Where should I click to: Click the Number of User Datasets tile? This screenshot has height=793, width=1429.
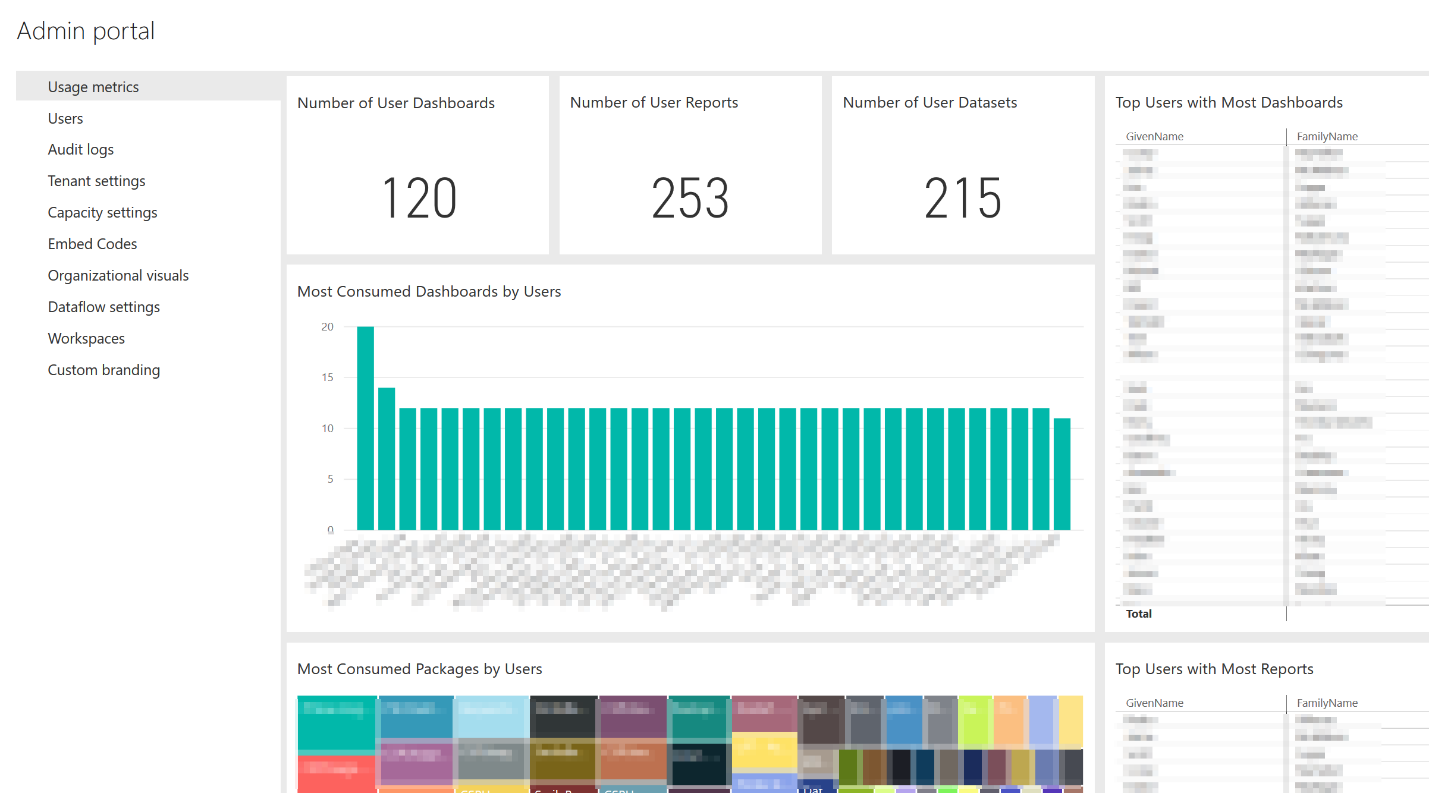tap(963, 165)
